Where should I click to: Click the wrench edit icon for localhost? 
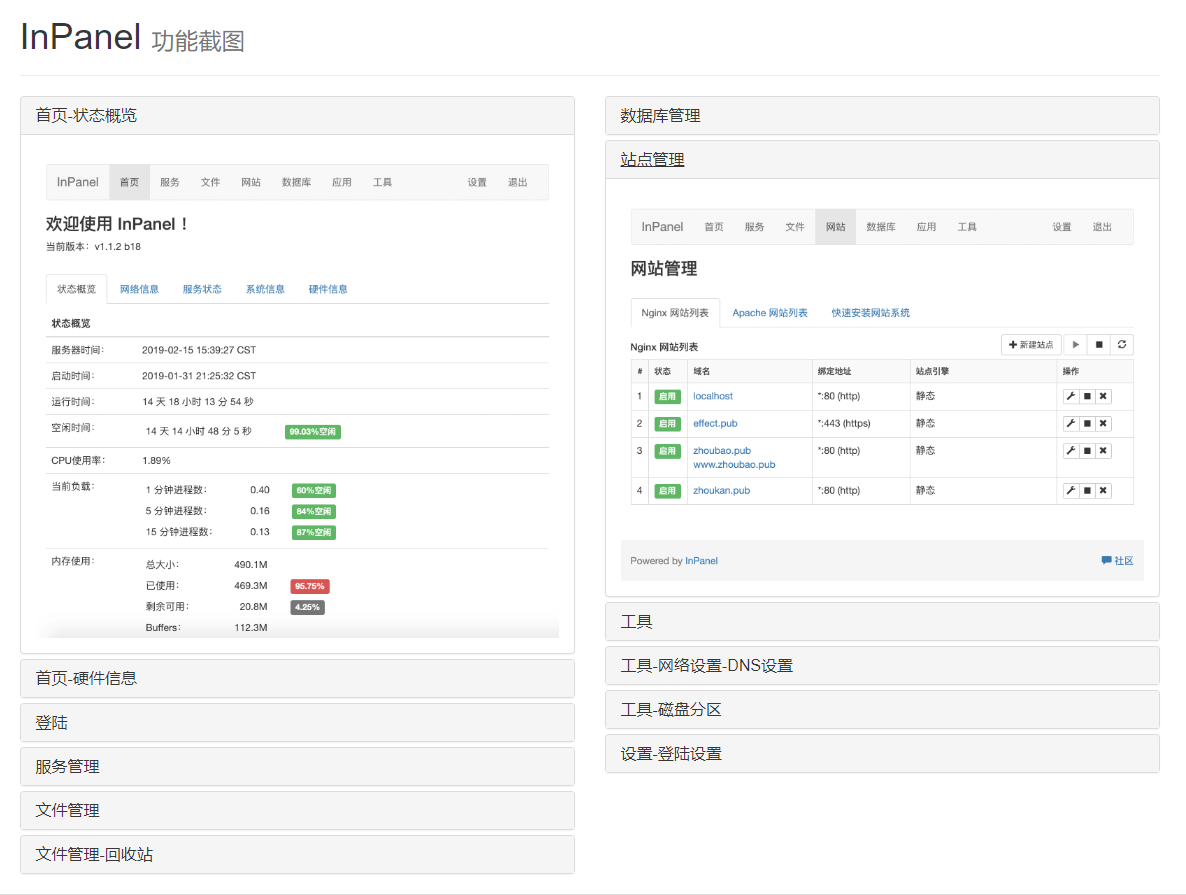pos(1070,396)
